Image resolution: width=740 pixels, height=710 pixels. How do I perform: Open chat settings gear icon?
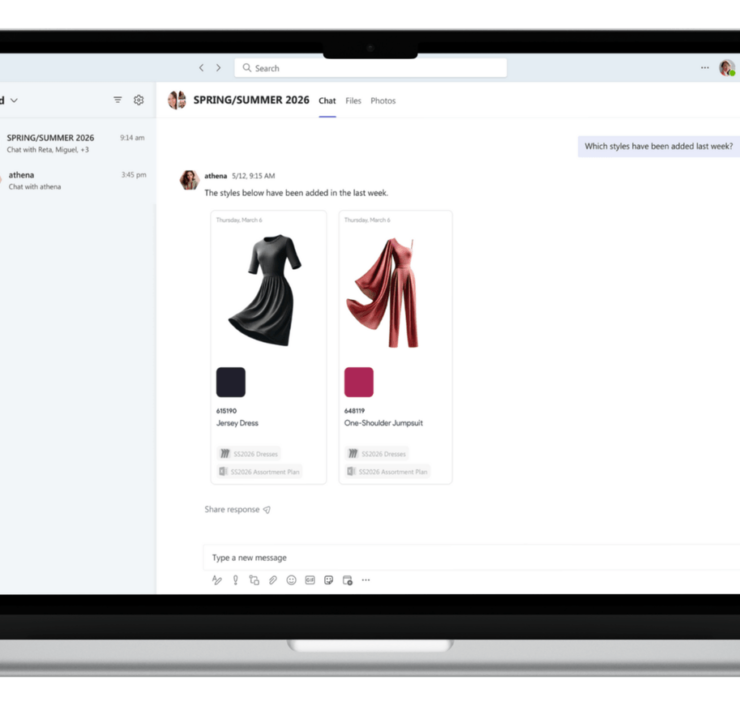click(139, 100)
